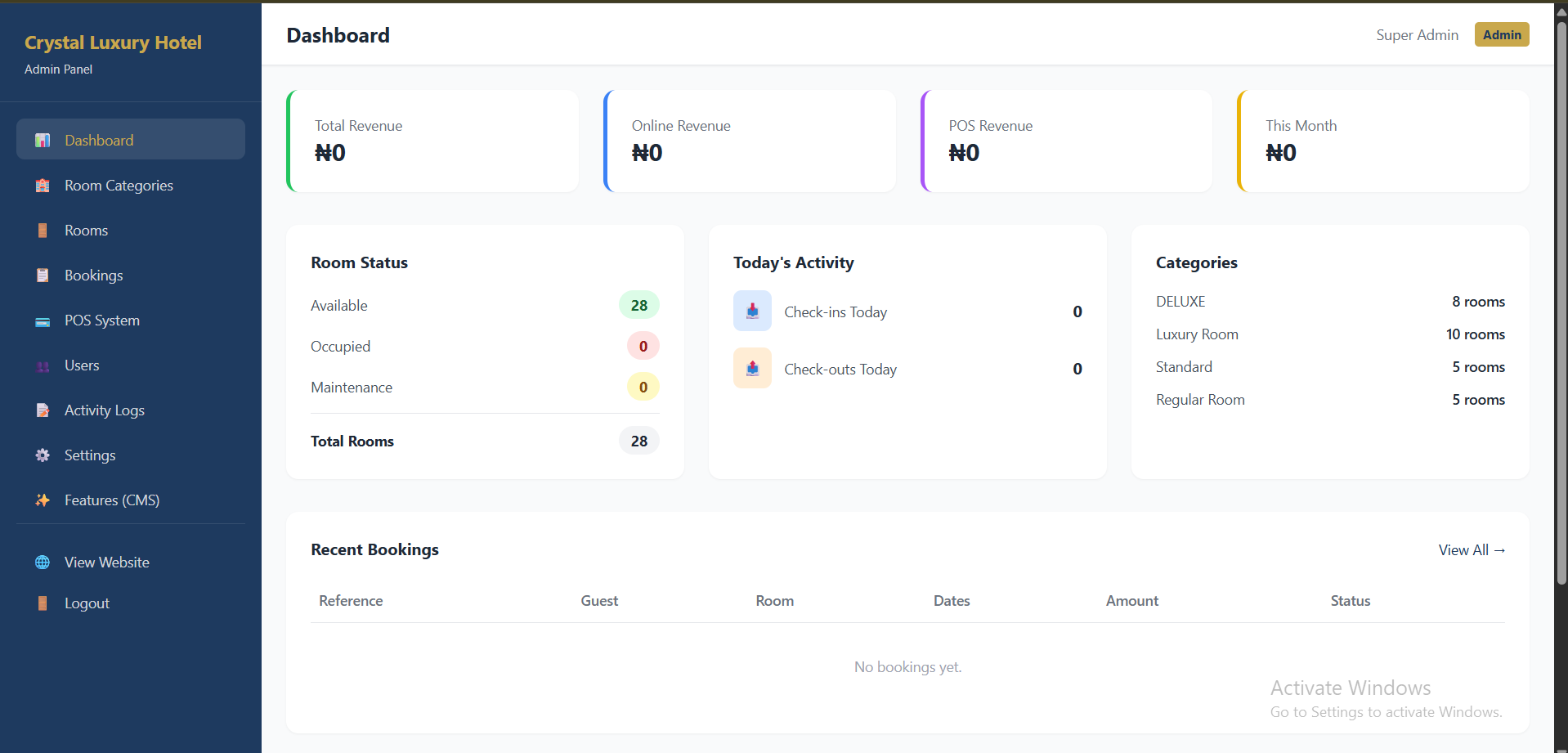Open the POS System using its icon

click(42, 320)
